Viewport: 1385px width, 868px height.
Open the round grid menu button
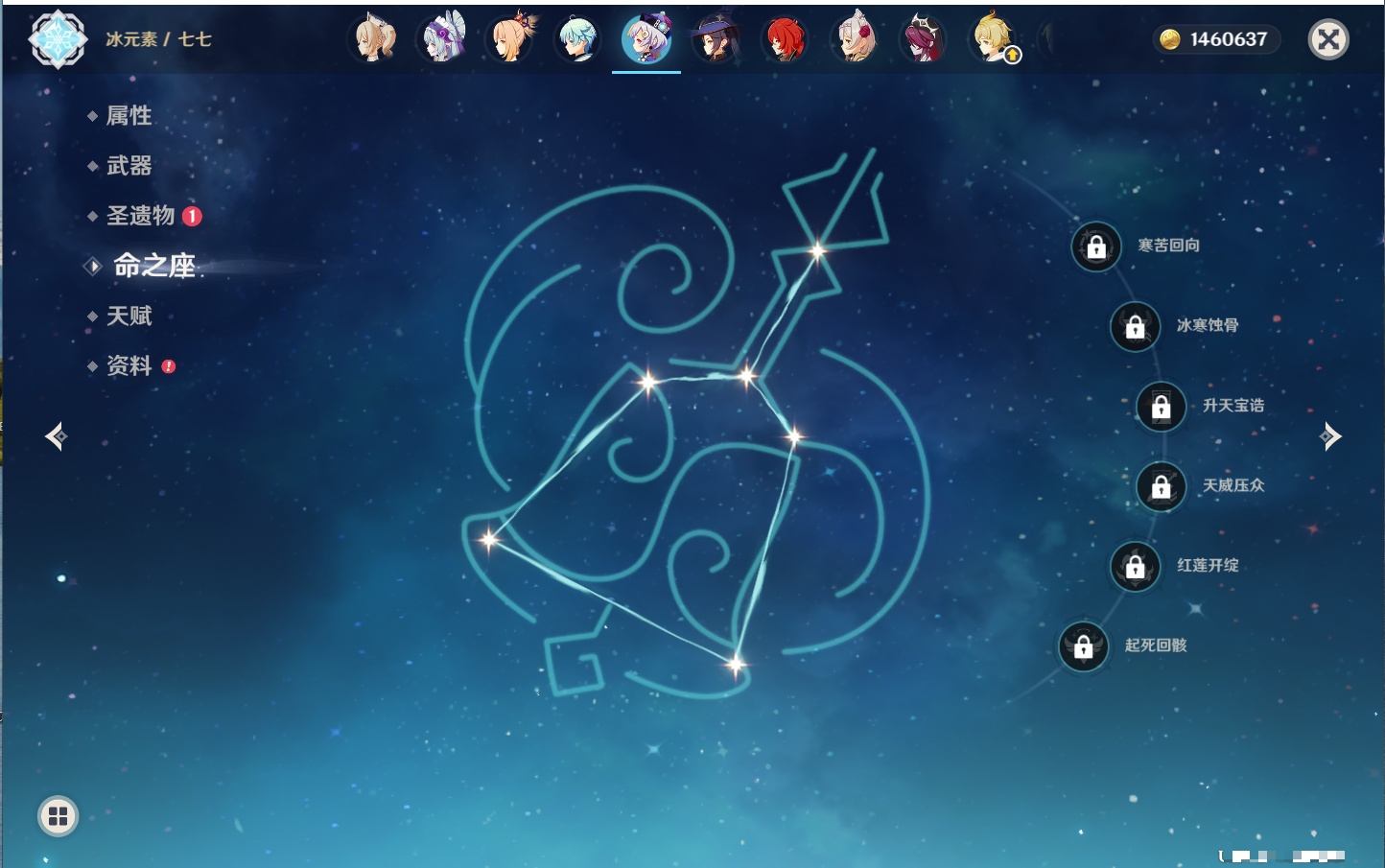pos(58,816)
